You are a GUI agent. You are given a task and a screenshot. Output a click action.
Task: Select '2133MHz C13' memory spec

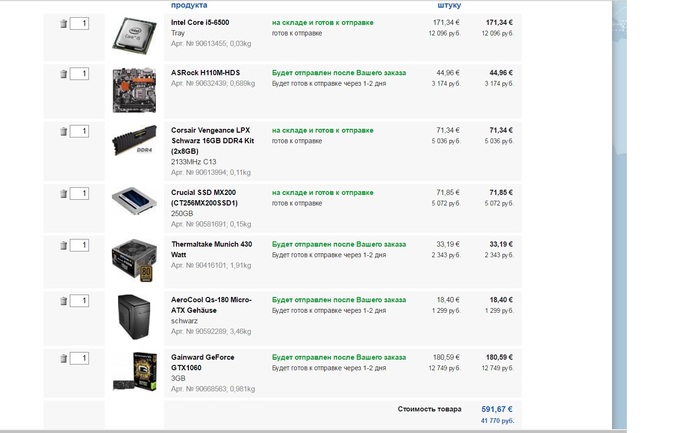193,162
